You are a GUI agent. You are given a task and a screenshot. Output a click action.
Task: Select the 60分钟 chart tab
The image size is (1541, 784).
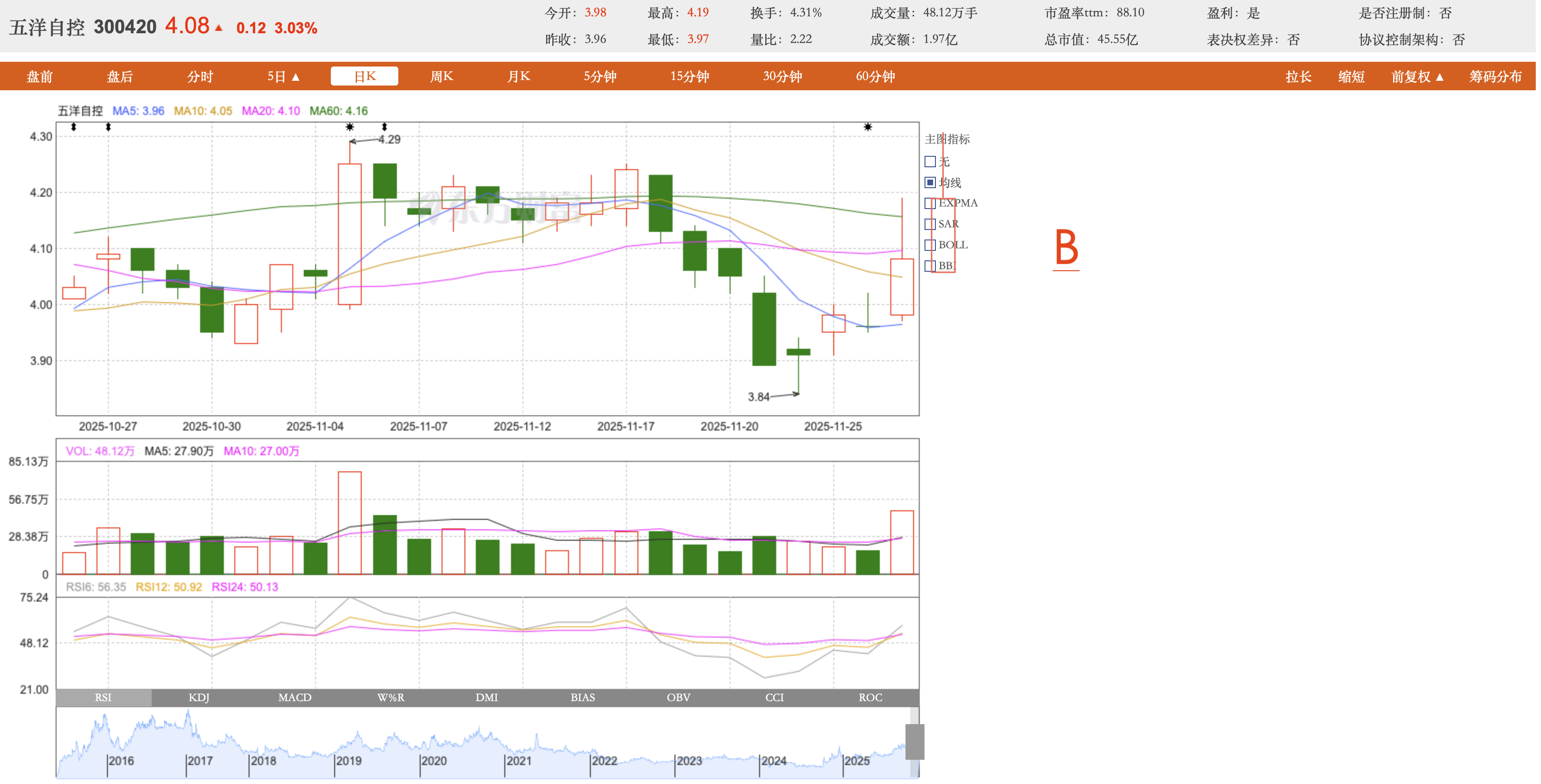pos(875,76)
